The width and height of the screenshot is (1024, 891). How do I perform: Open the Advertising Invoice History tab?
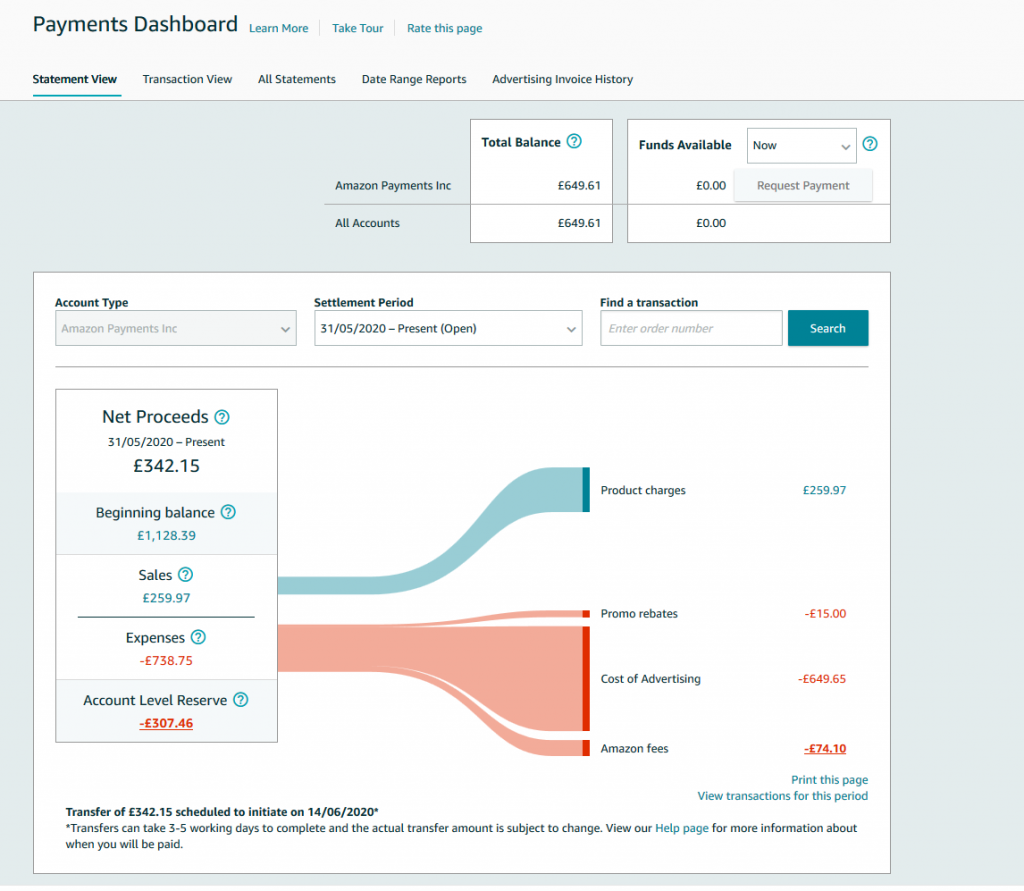(x=562, y=79)
